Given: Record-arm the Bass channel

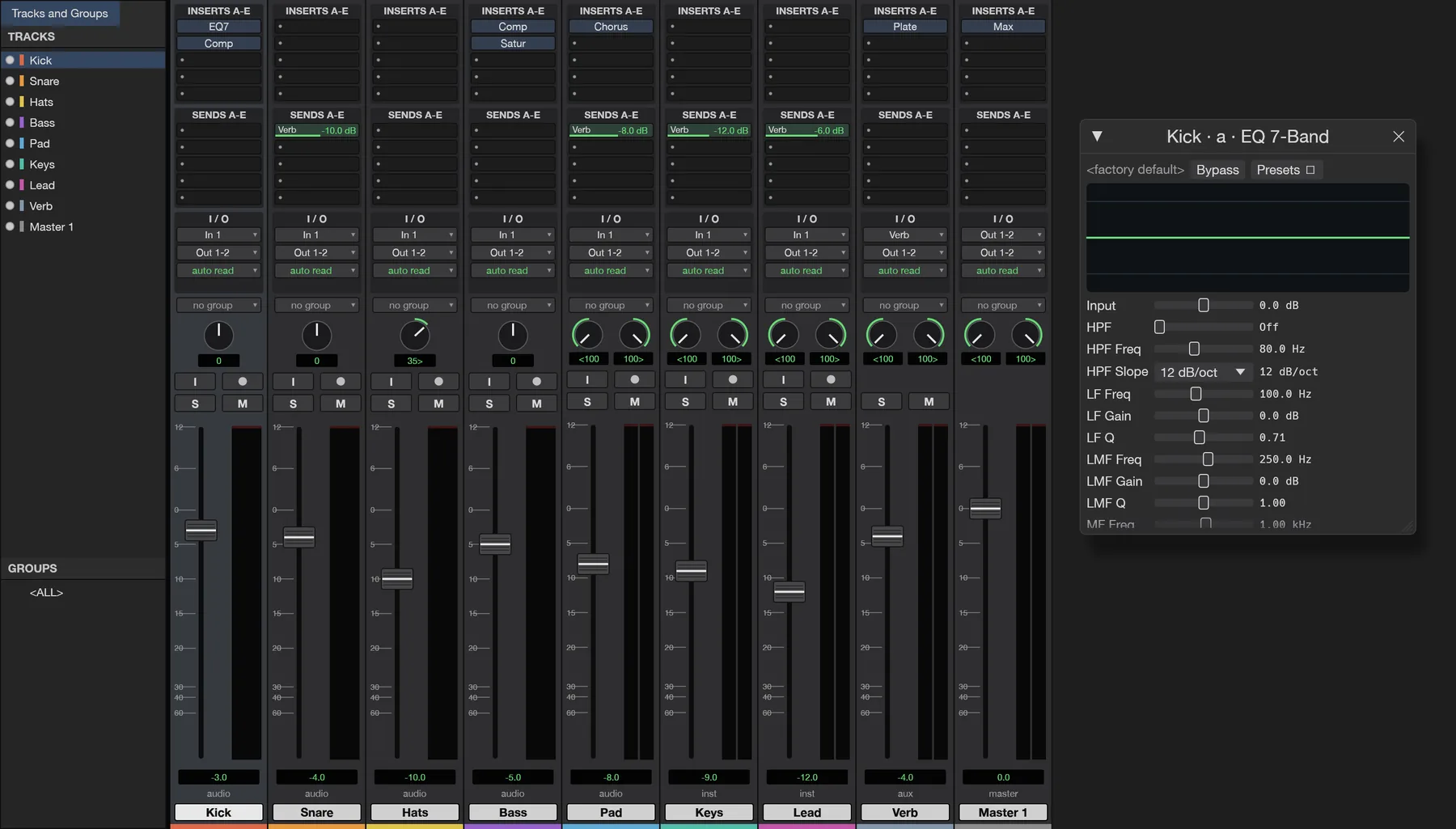Looking at the screenshot, I should coord(536,381).
